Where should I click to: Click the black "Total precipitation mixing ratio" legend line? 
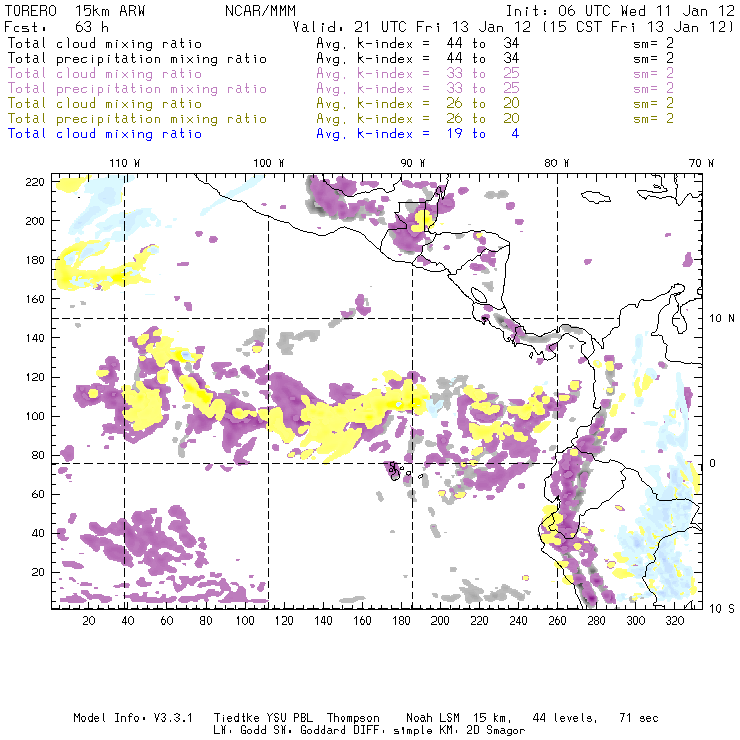pos(137,59)
